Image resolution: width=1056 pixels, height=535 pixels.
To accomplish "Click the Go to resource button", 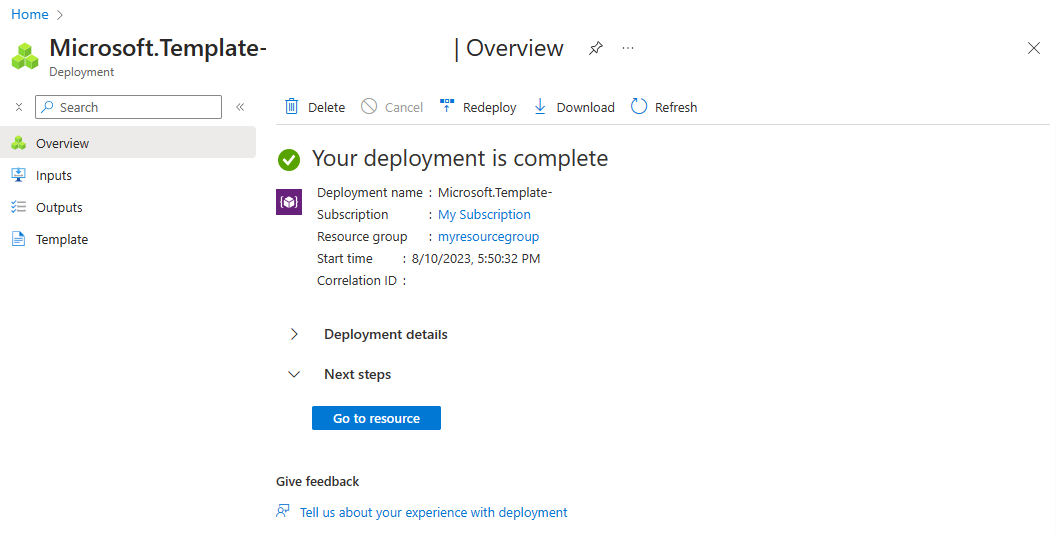I will tap(376, 418).
